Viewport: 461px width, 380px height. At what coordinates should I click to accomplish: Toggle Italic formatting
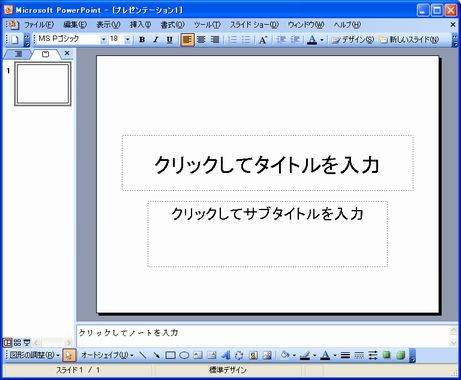point(156,40)
